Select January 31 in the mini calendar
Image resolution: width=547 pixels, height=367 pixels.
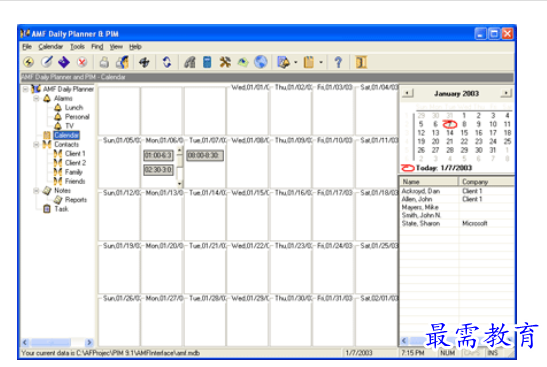pyautogui.click(x=493, y=150)
